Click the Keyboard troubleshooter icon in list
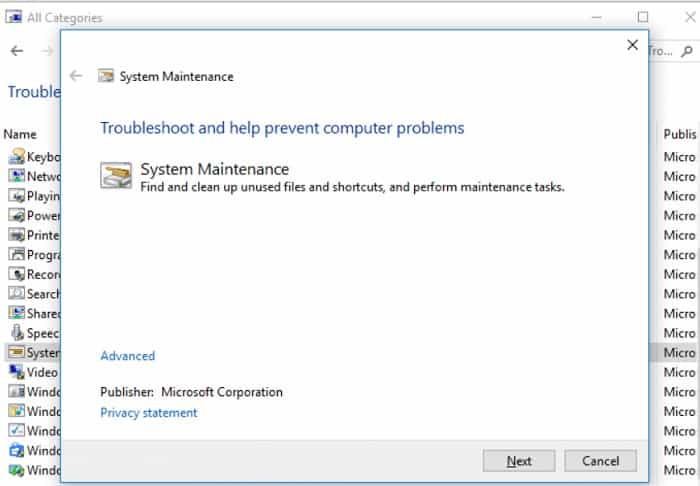The image size is (700, 486). click(17, 157)
